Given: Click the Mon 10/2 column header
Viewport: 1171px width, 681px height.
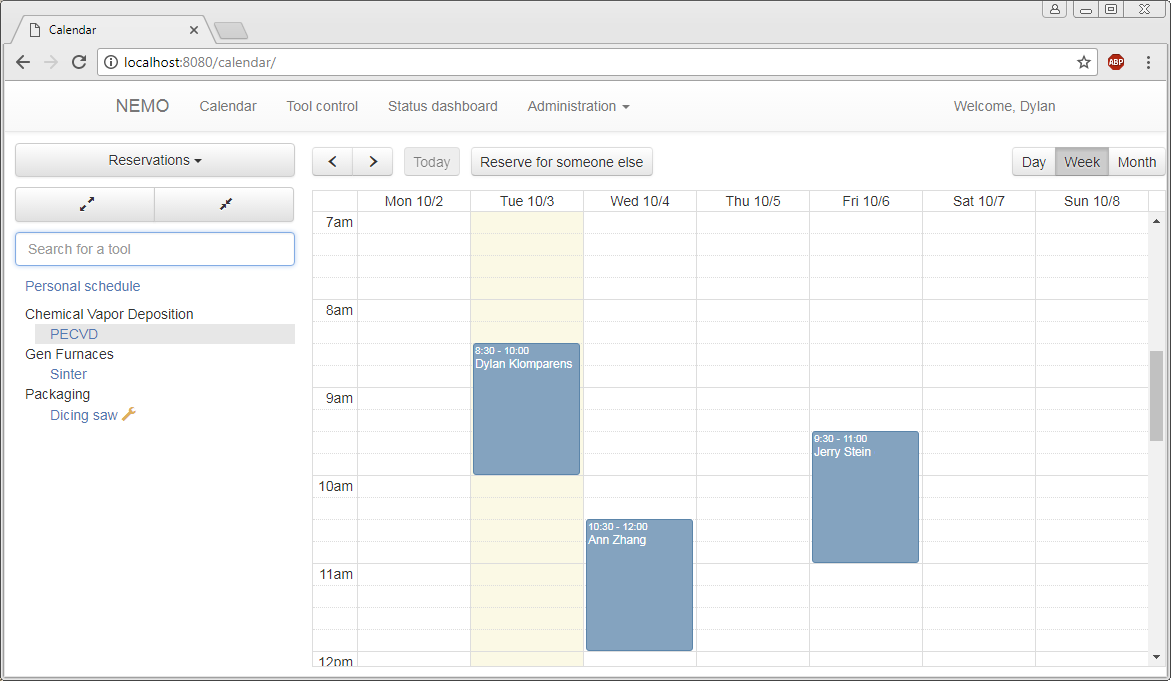Looking at the screenshot, I should pyautogui.click(x=414, y=201).
